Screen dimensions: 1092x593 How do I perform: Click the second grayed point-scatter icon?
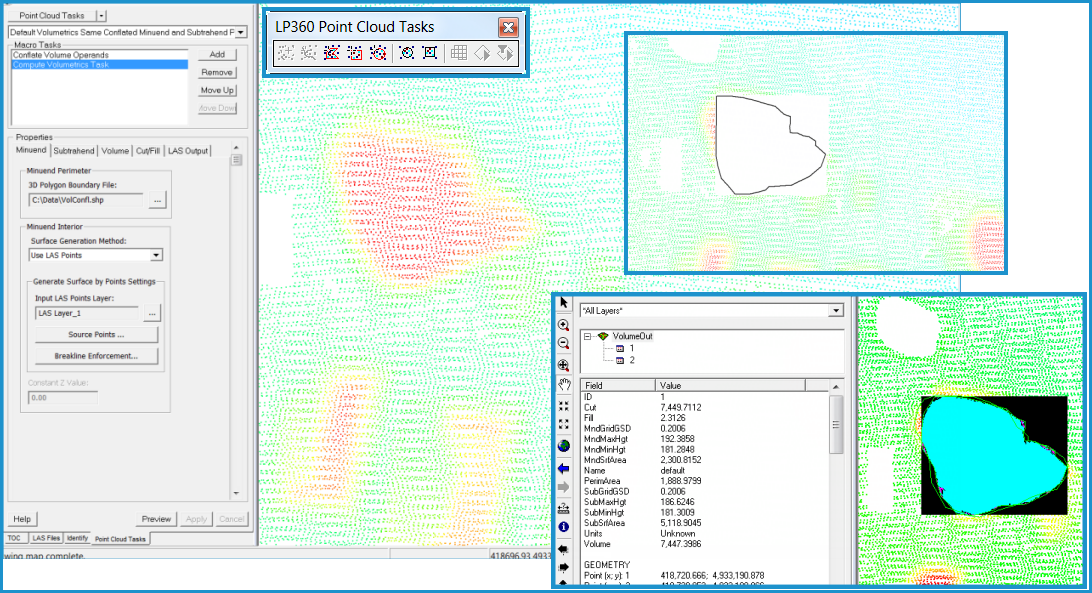click(x=309, y=53)
